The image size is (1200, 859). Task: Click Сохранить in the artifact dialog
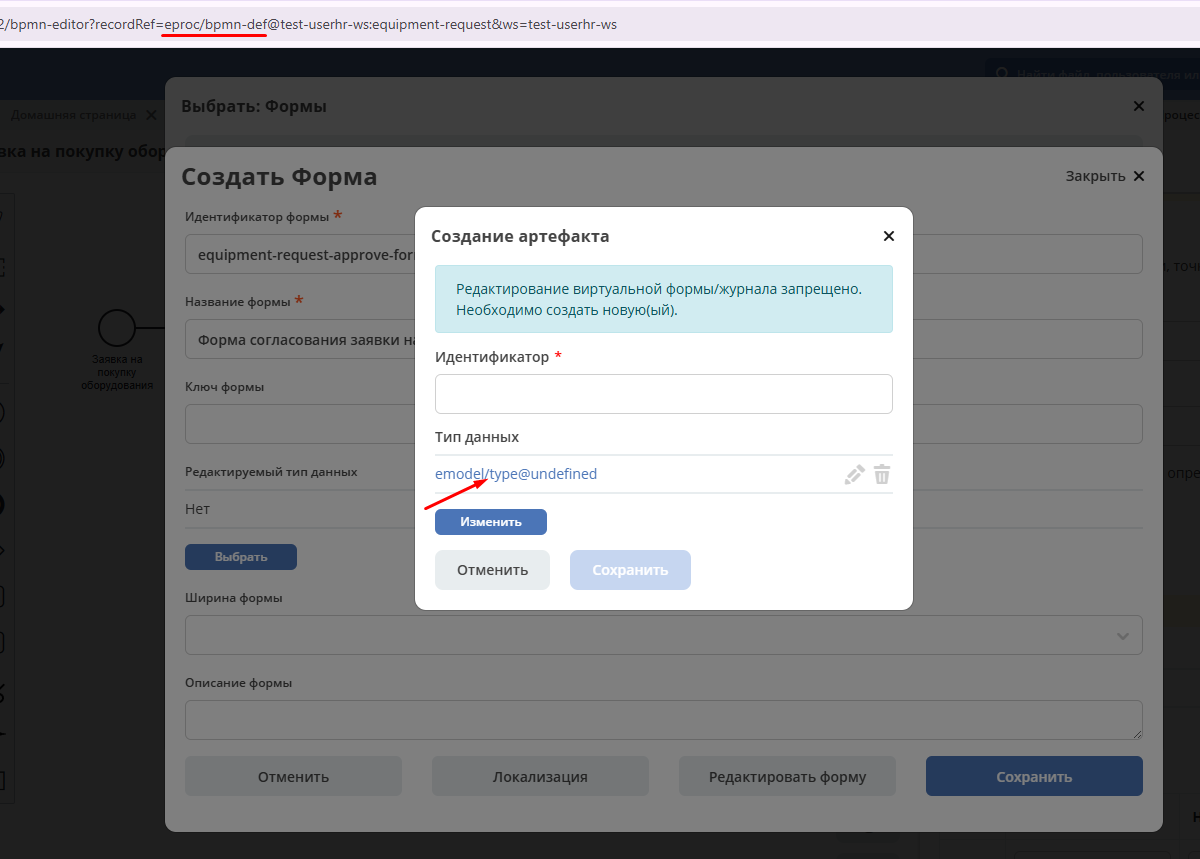click(x=630, y=570)
